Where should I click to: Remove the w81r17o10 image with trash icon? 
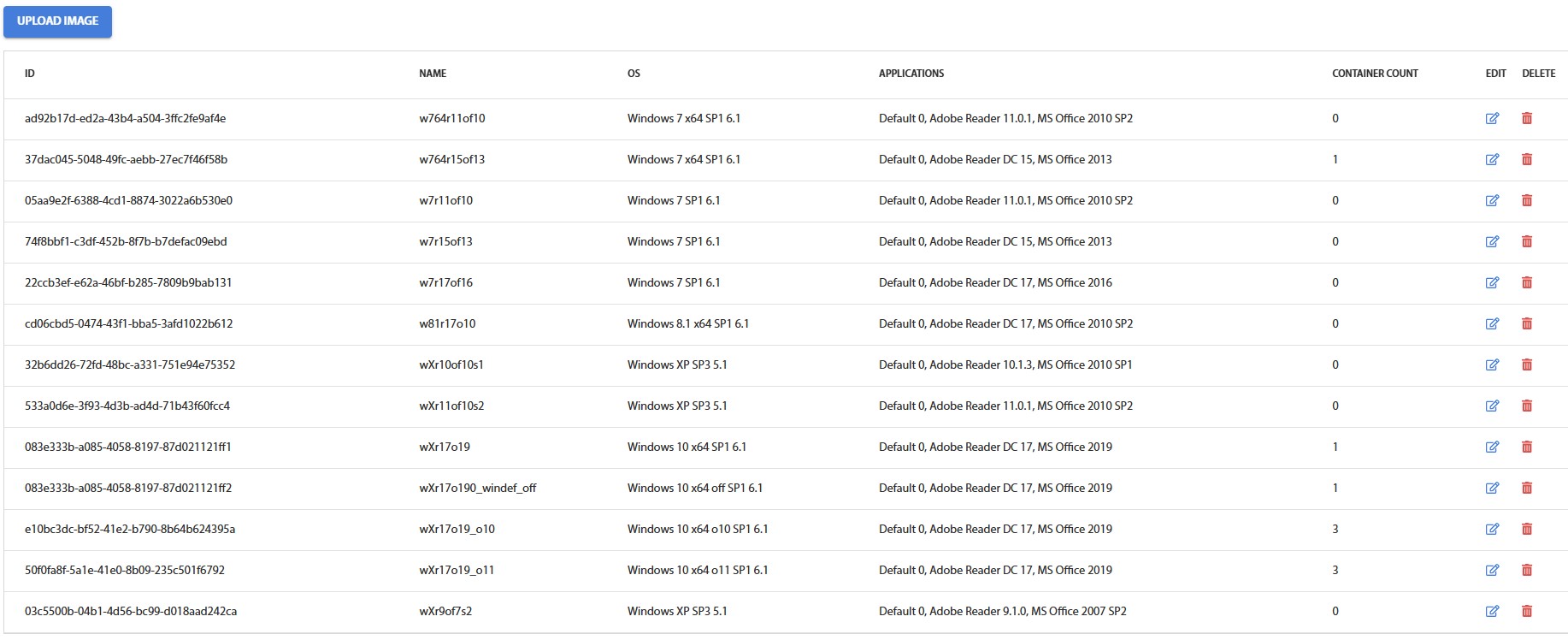pyautogui.click(x=1526, y=324)
